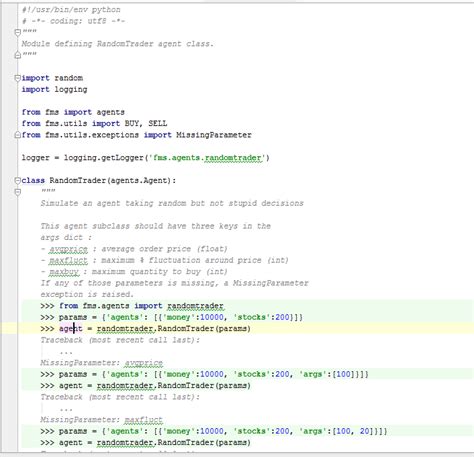The width and height of the screenshot is (474, 457).
Task: Click the underlined 'maxbuy' parameter description
Action: (64, 272)
